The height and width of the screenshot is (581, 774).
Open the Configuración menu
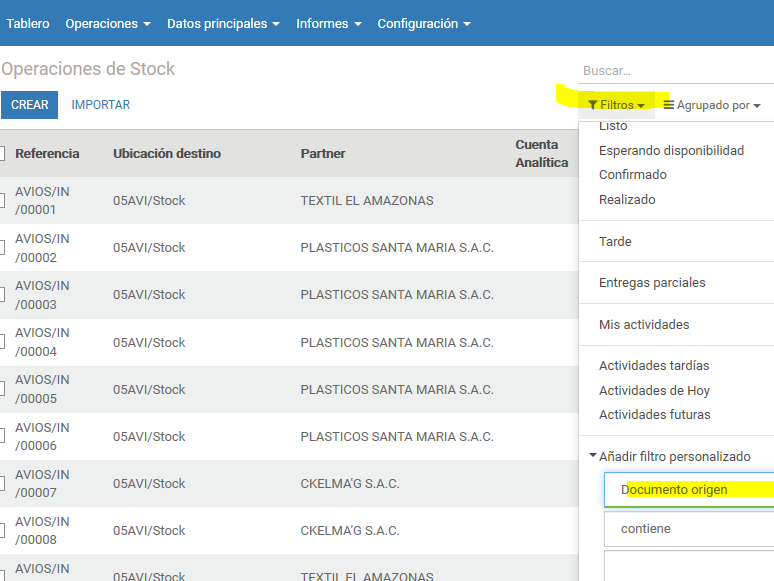click(423, 23)
